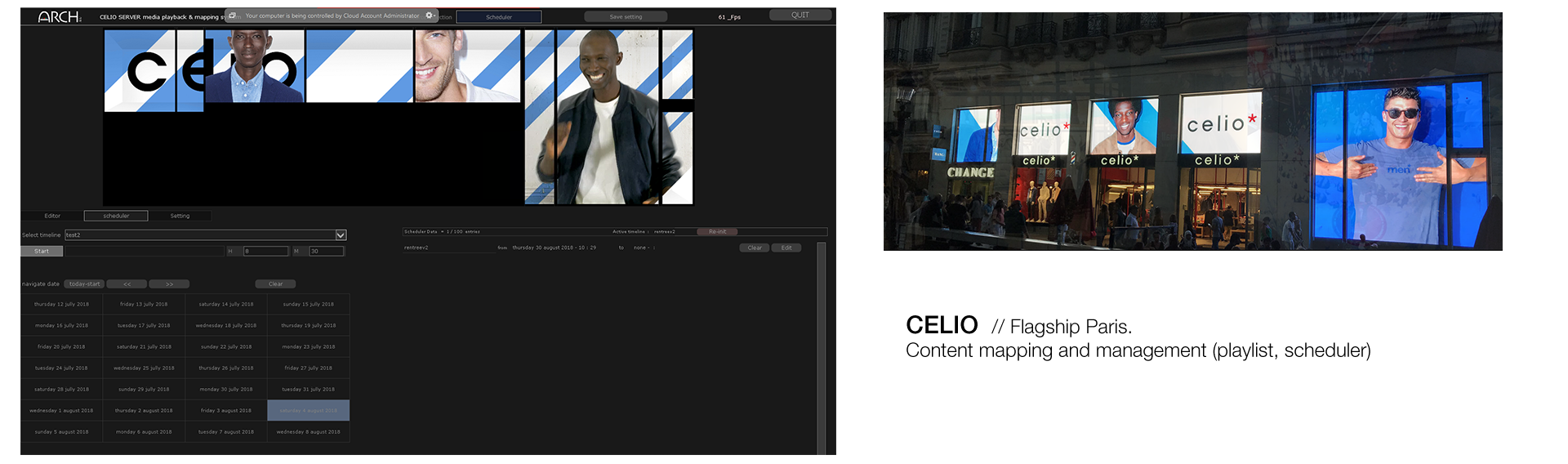The height and width of the screenshot is (464, 1568).
Task: Select monday 16 jully 2018
Action: coord(61,325)
